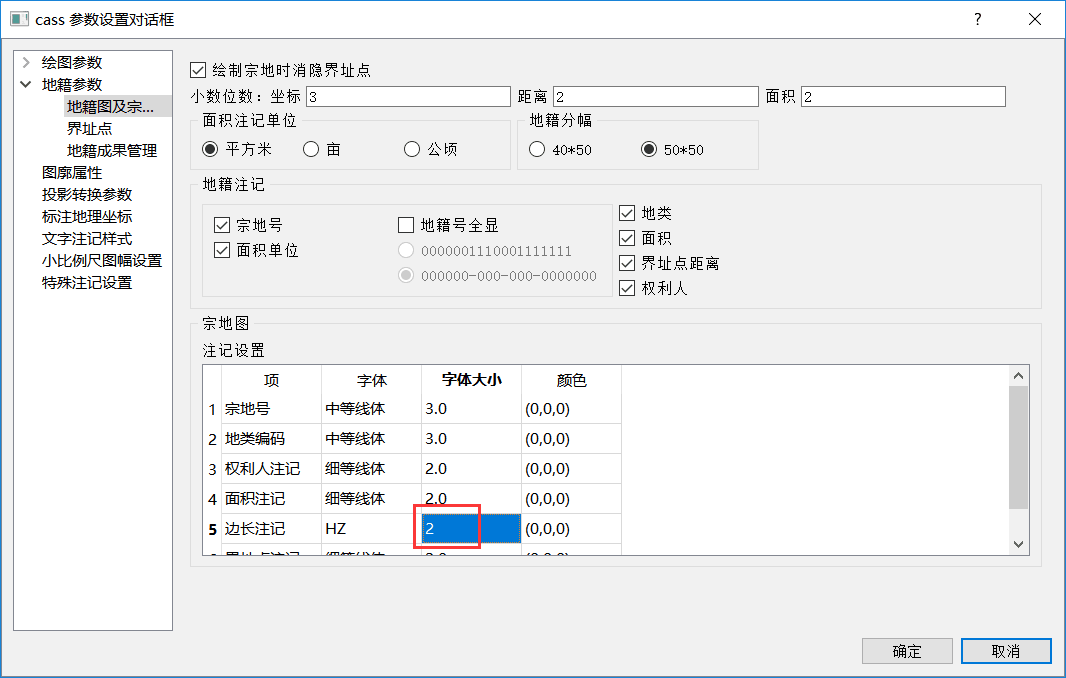The height and width of the screenshot is (678, 1066).
Task: Click the 坐标 decimal places field
Action: pos(408,97)
